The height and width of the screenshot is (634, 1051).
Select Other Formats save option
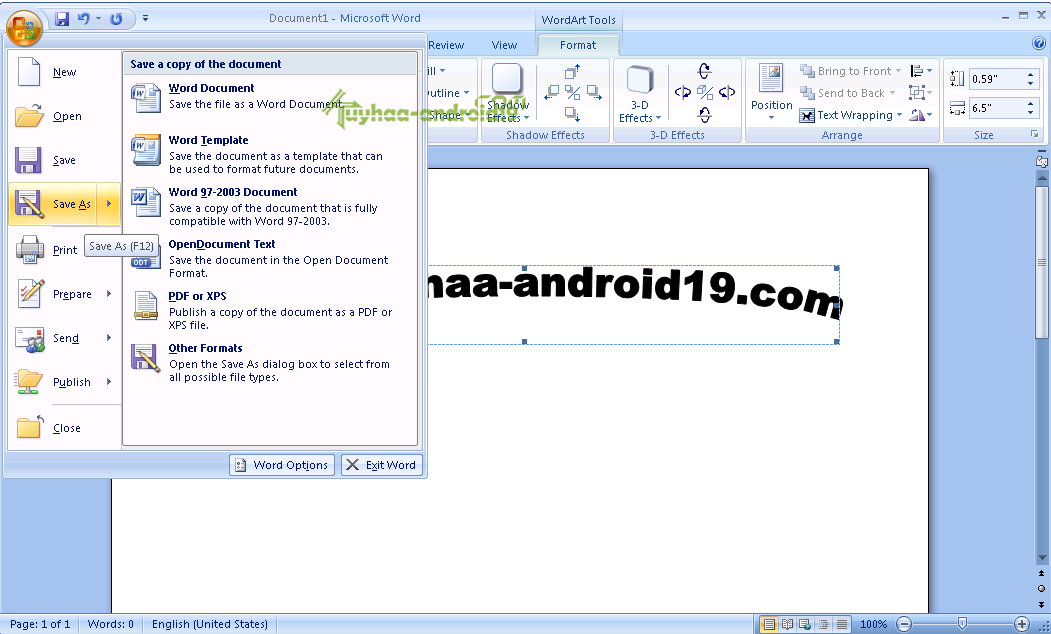269,363
